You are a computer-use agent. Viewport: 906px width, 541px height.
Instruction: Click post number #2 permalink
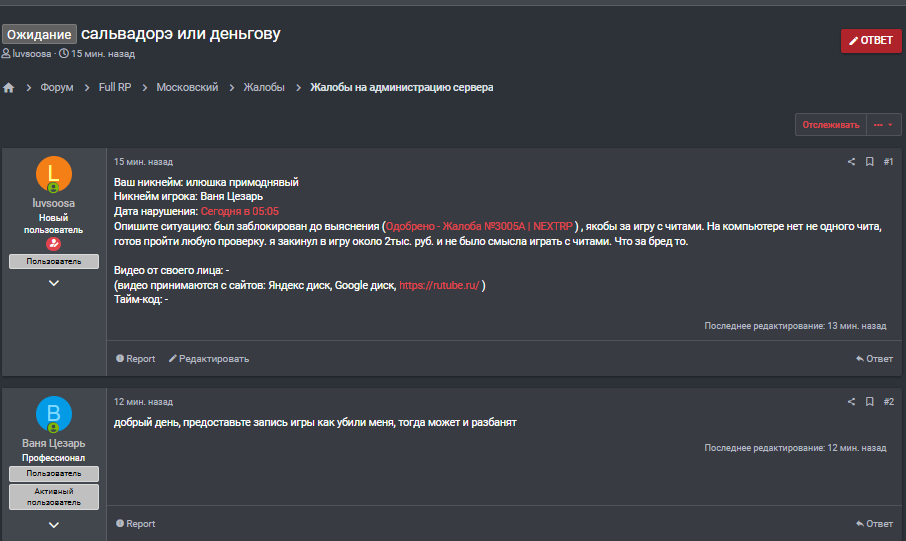coord(888,402)
